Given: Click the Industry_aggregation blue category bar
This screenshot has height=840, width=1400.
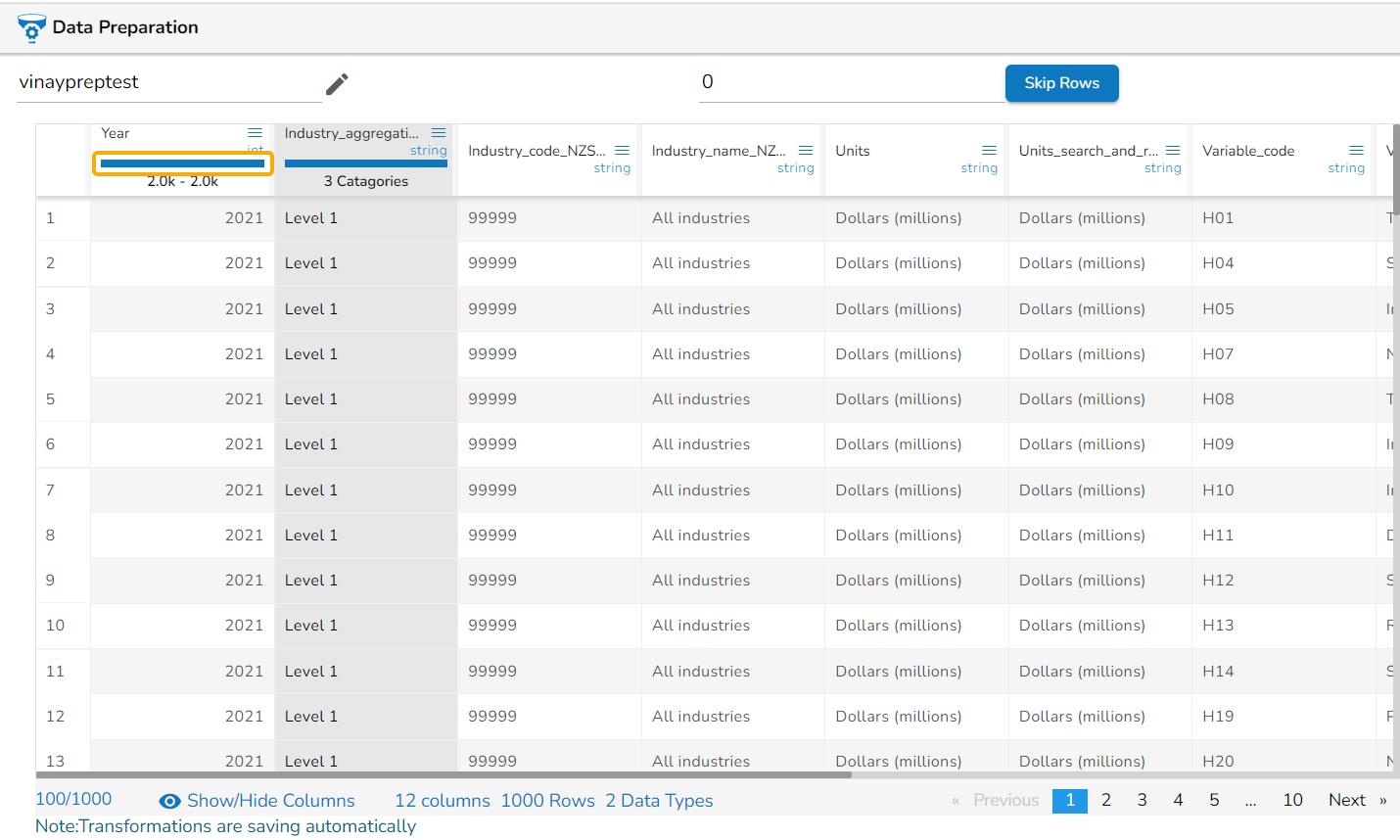Looking at the screenshot, I should [365, 163].
